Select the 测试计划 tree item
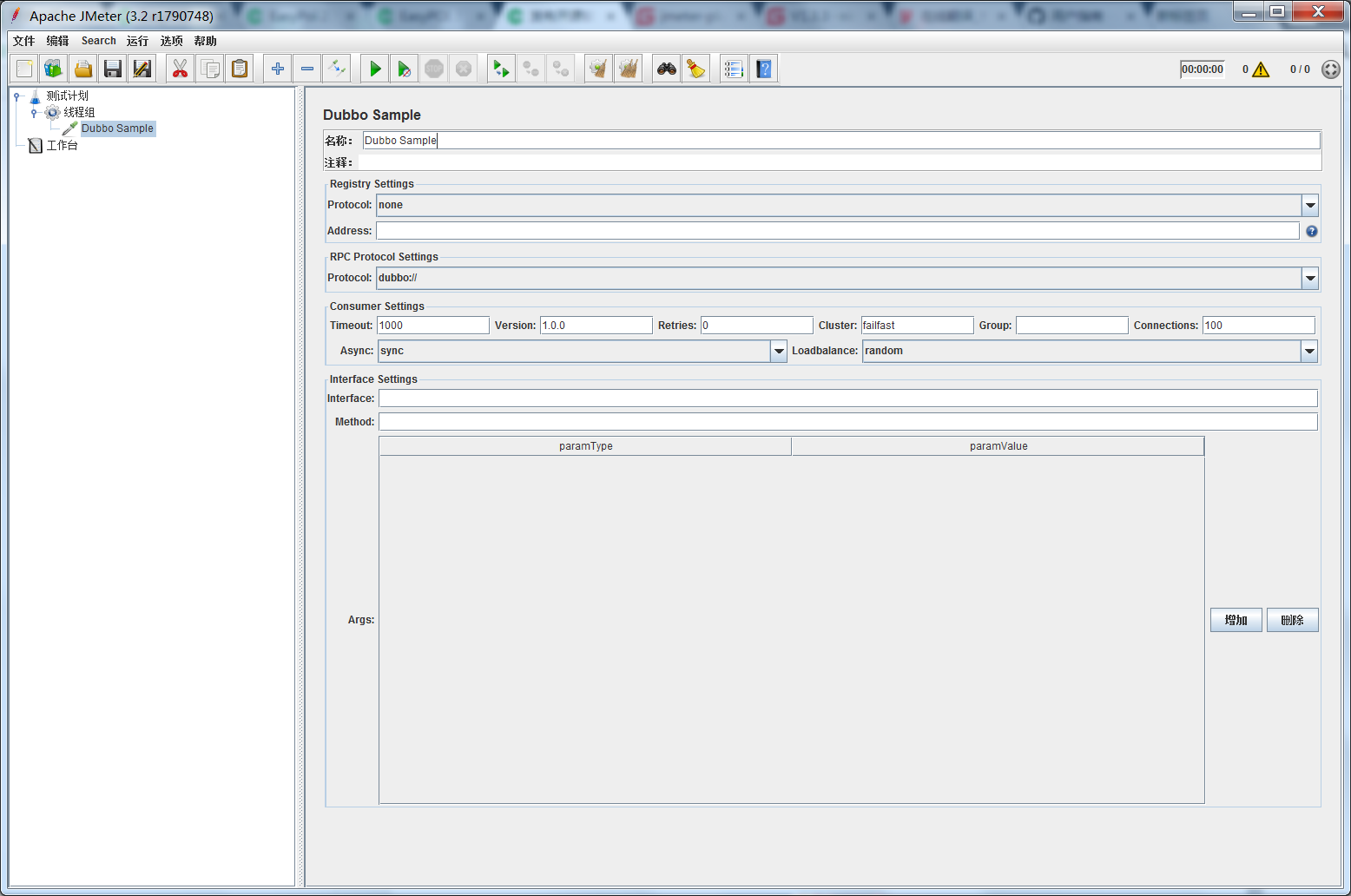 pos(68,96)
